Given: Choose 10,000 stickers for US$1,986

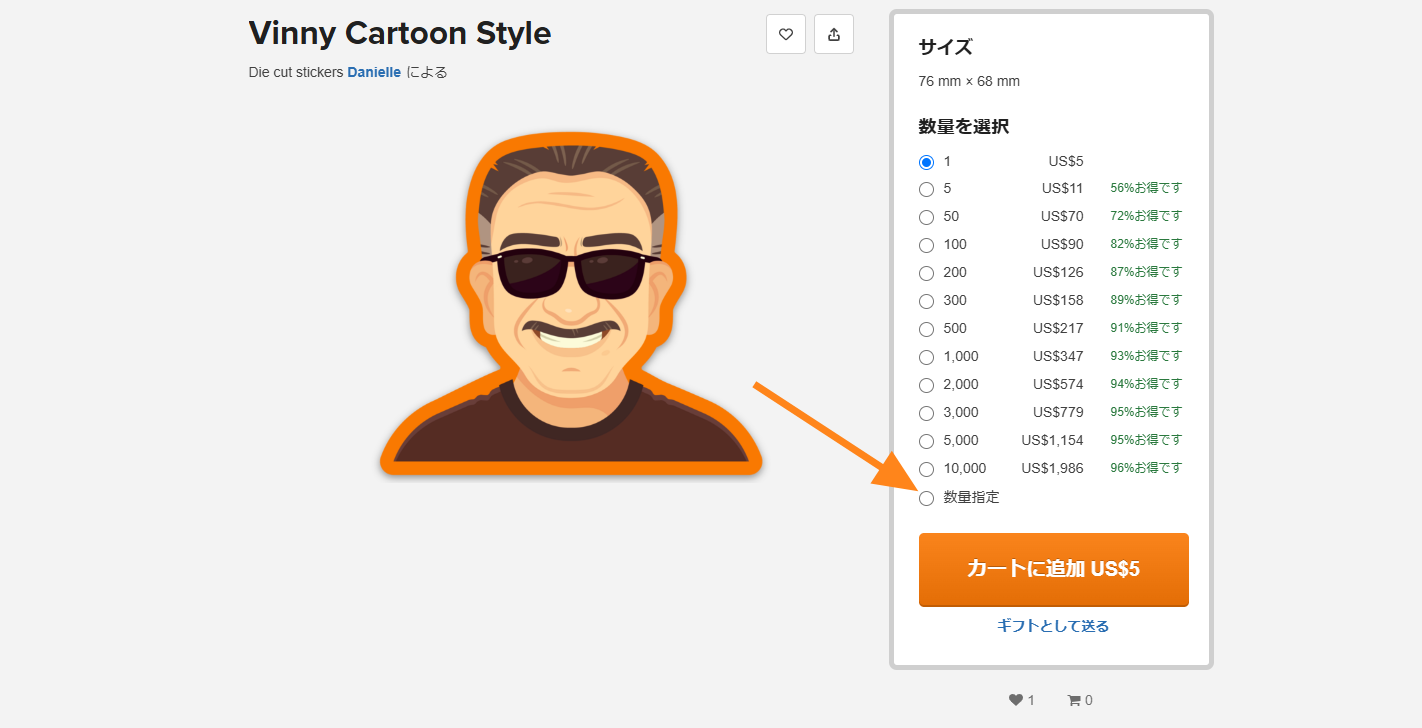Looking at the screenshot, I should click(x=926, y=469).
